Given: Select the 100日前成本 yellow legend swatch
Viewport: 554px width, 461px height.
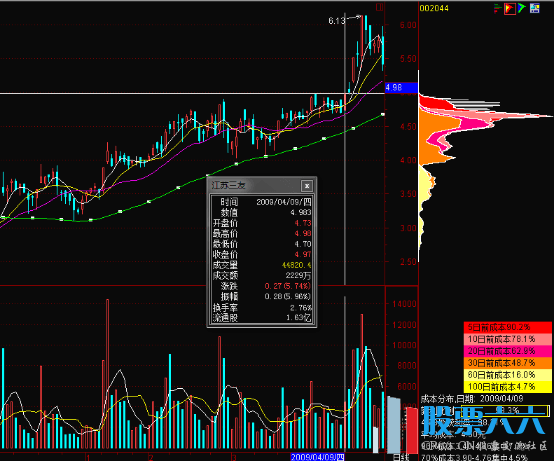Looking at the screenshot, I should (x=508, y=386).
